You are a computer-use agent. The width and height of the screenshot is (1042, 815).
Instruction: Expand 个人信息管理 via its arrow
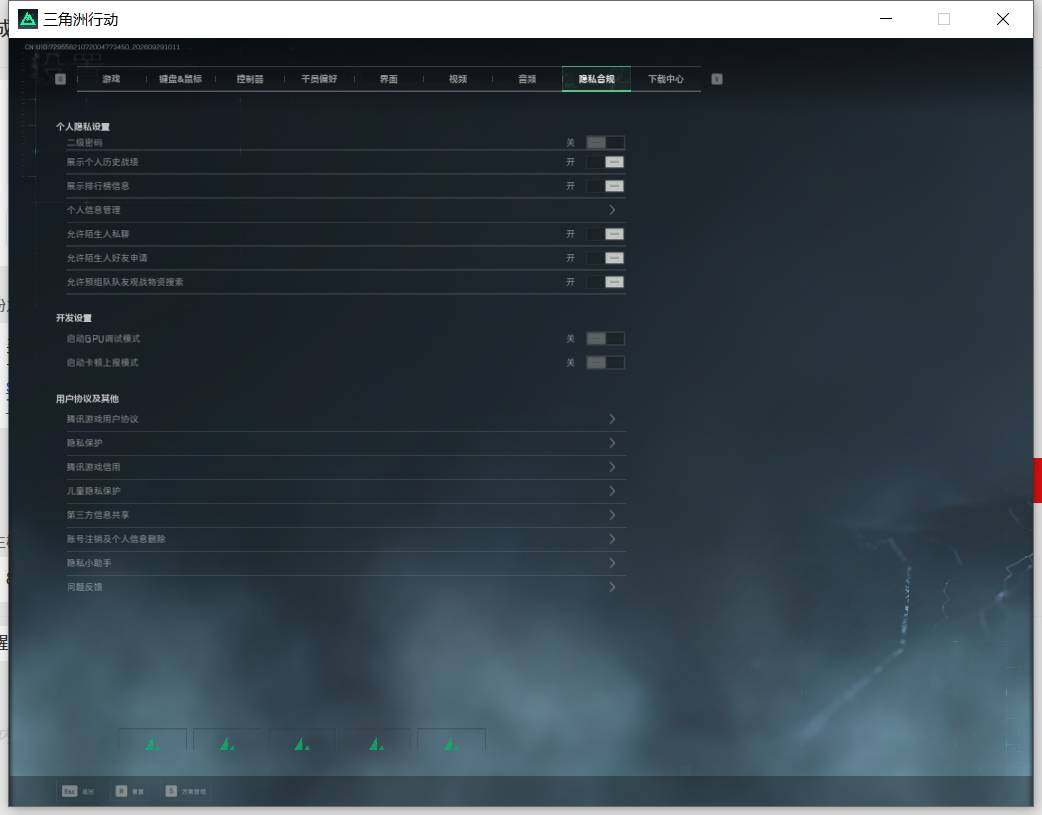point(612,210)
